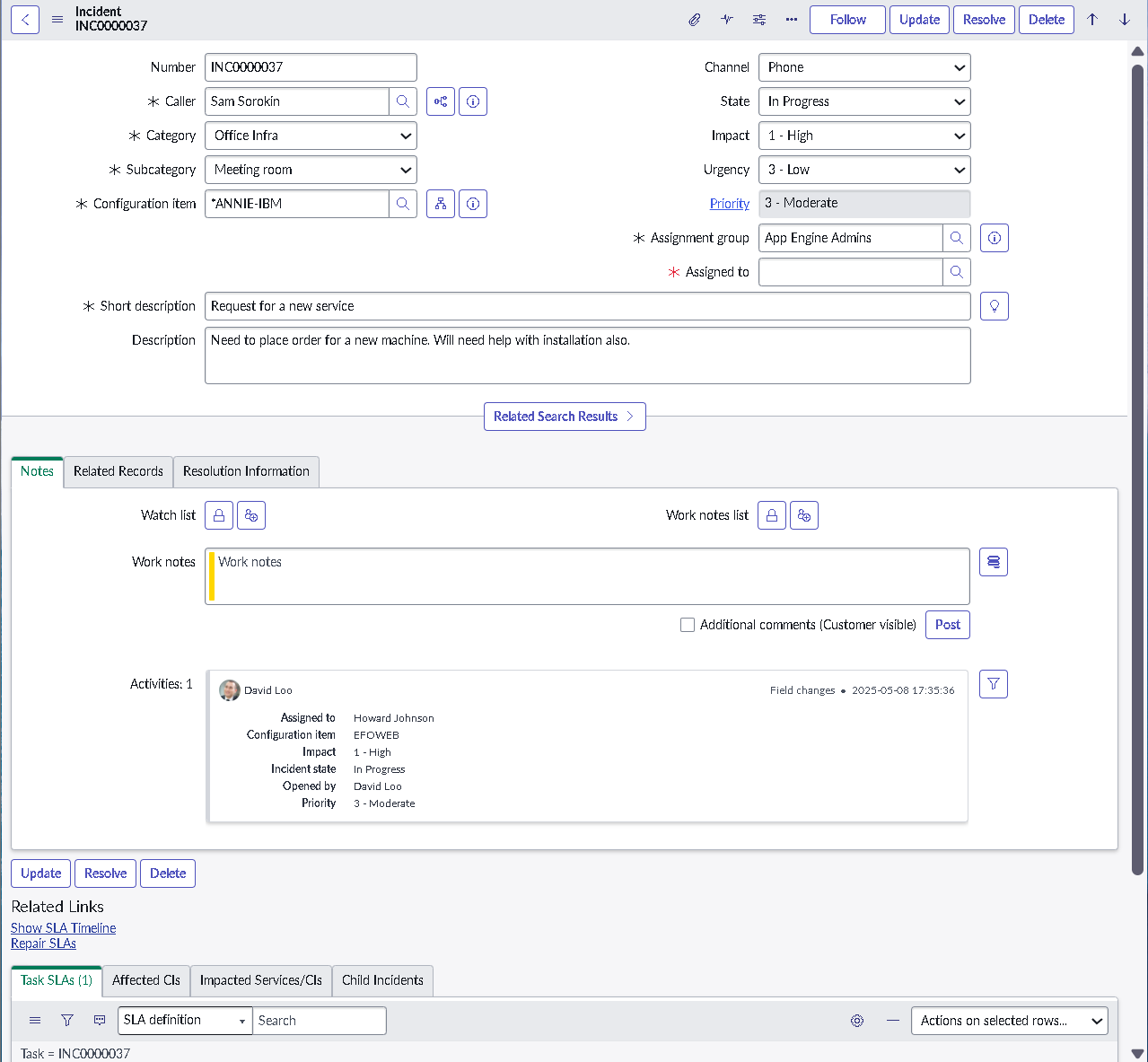Click the Show SLA Timeline link

63,928
